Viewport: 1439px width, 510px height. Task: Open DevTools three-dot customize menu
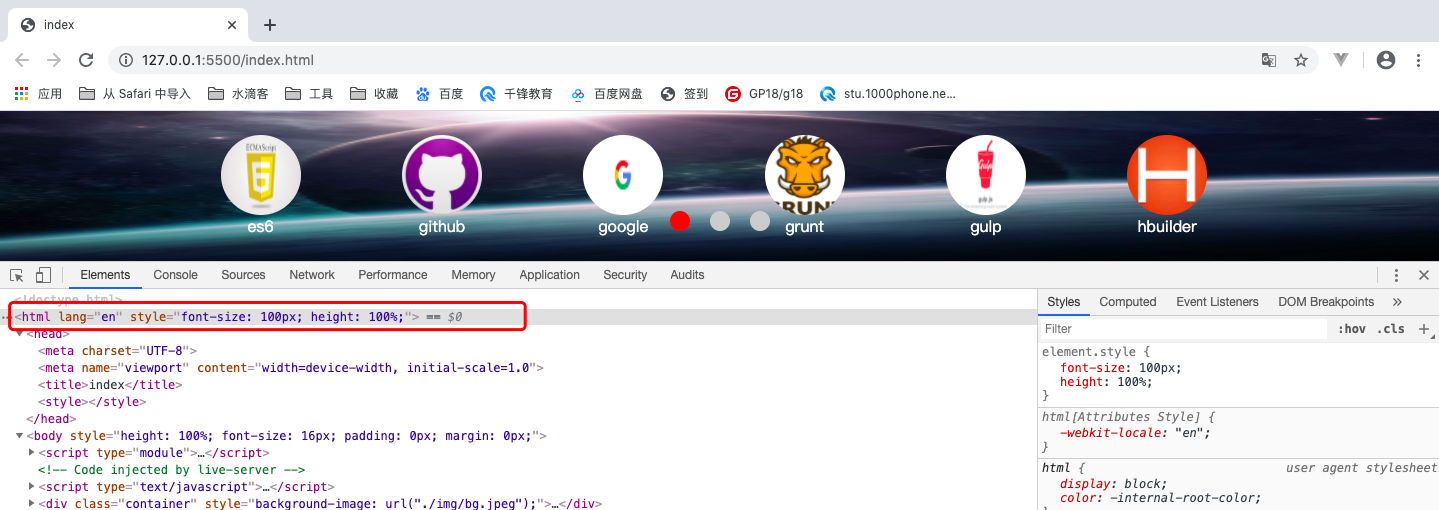pyautogui.click(x=1396, y=275)
